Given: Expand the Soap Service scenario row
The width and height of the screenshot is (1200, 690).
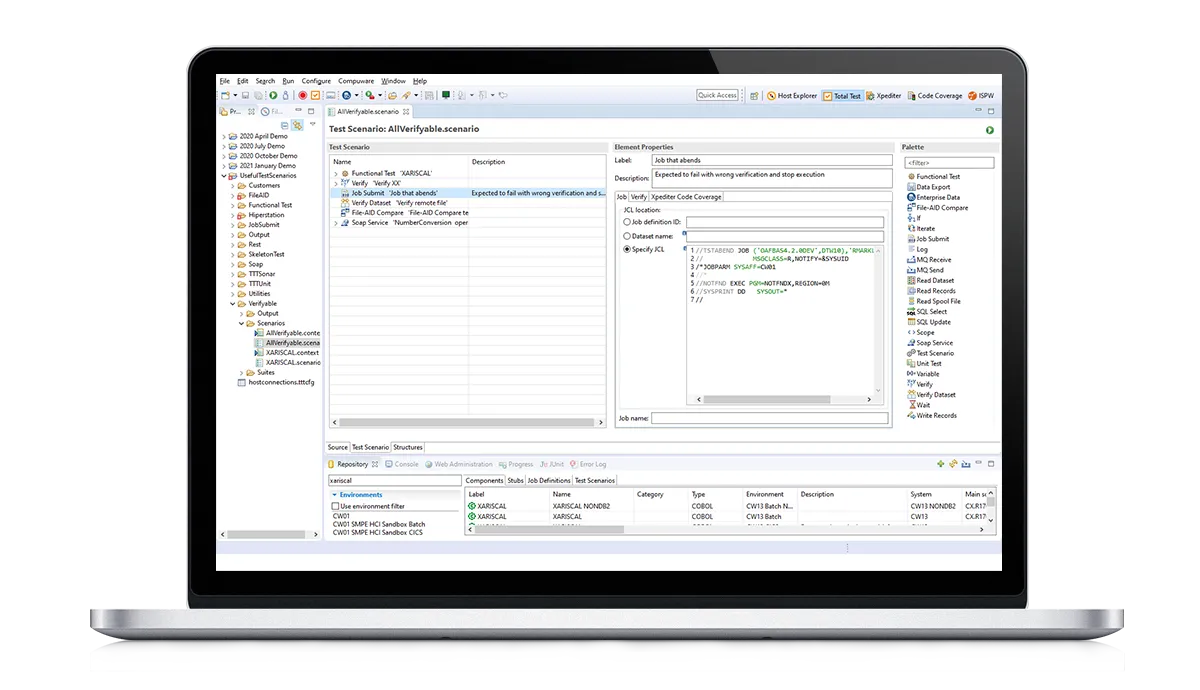Looking at the screenshot, I should coord(336,224).
